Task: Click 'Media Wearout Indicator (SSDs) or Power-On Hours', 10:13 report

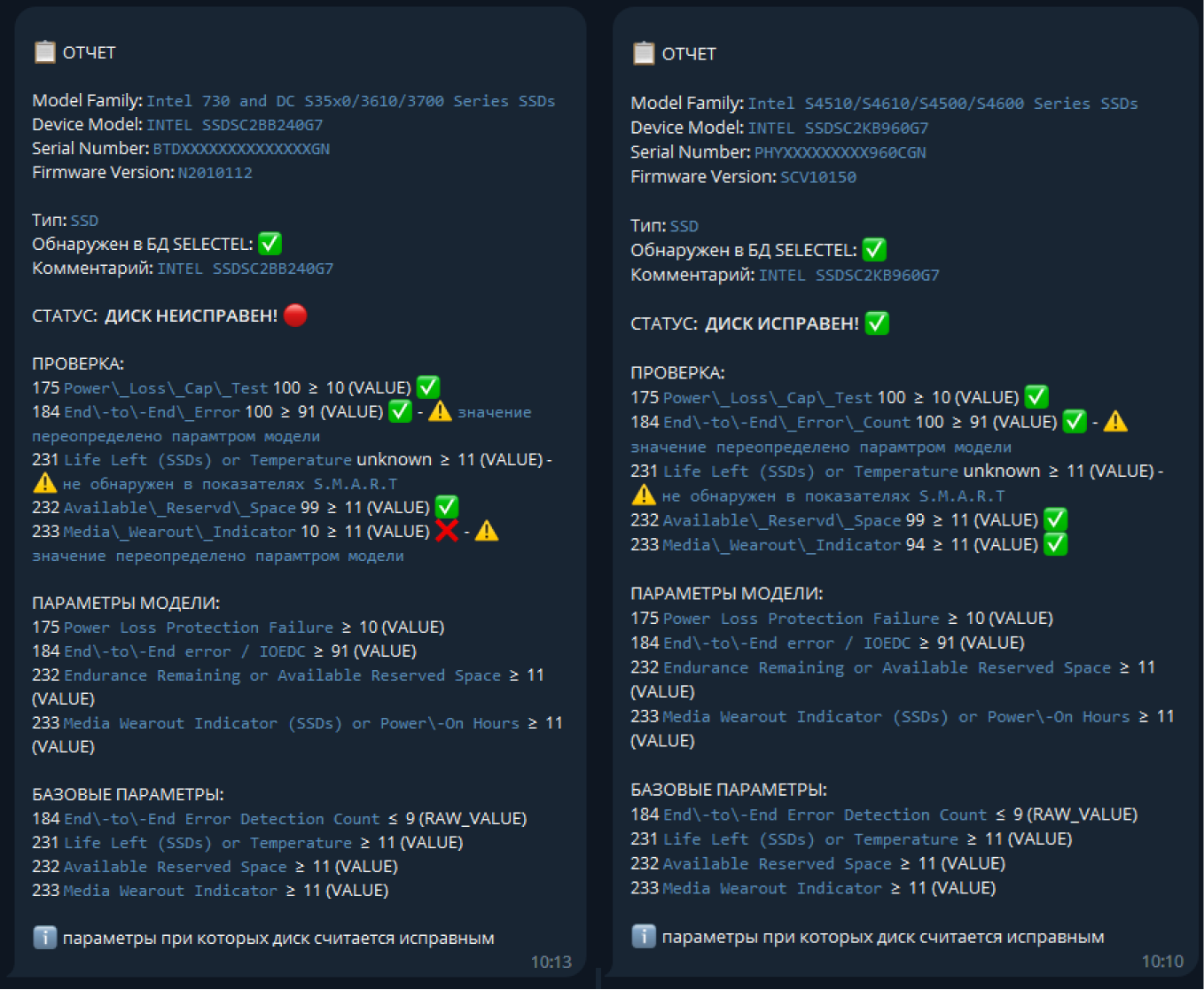Action: 292,723
